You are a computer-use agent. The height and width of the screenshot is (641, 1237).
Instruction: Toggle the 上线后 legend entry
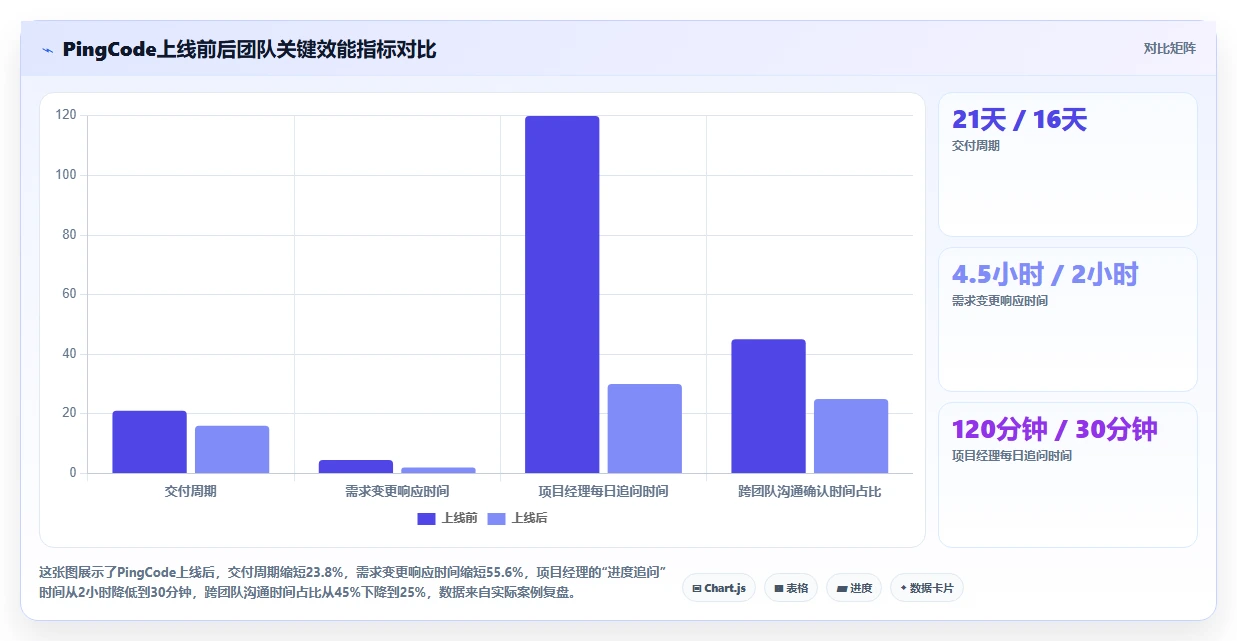click(x=517, y=518)
